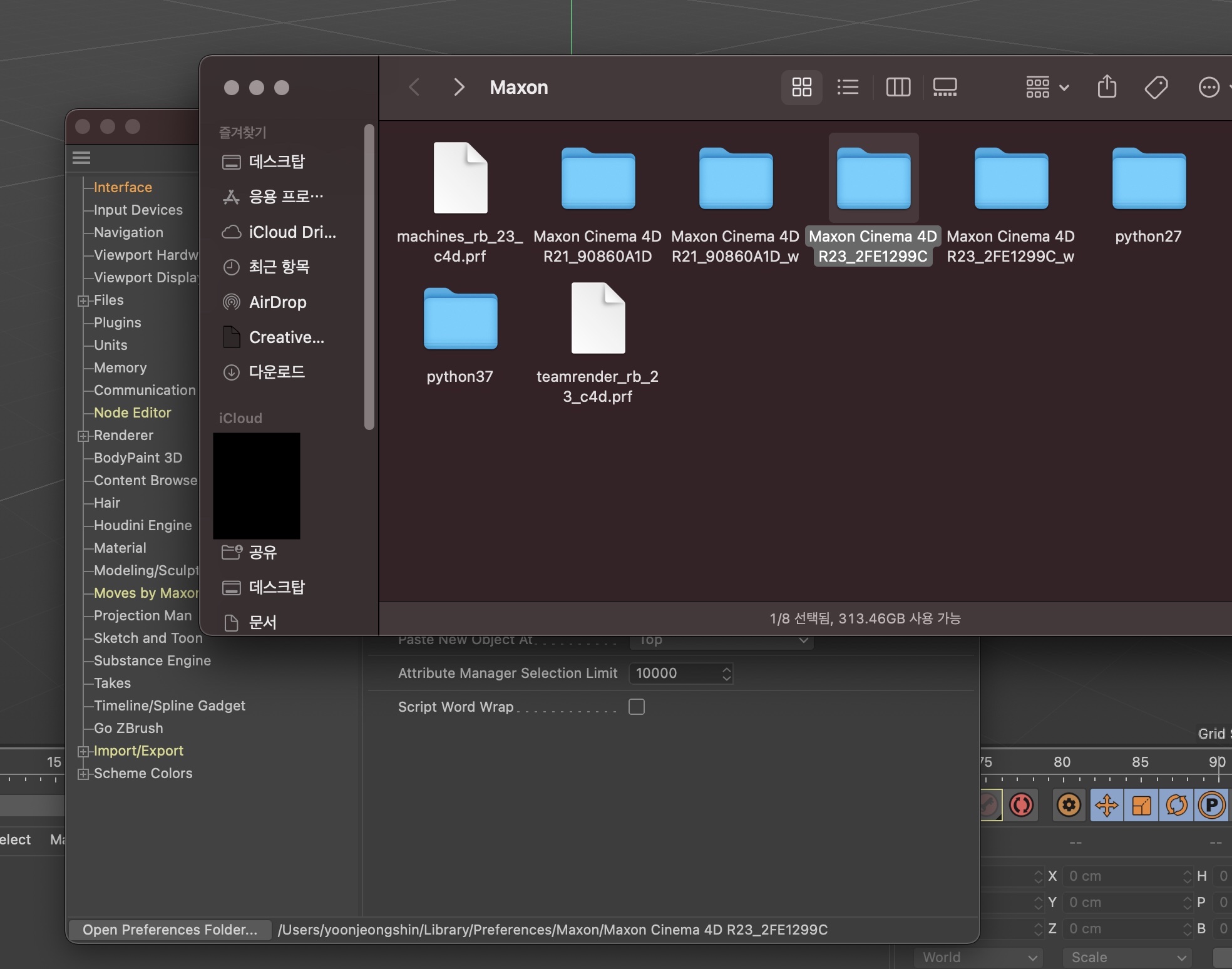Screen dimensions: 1232x969
Task: Click Open Preferences Folder button
Action: pos(170,930)
